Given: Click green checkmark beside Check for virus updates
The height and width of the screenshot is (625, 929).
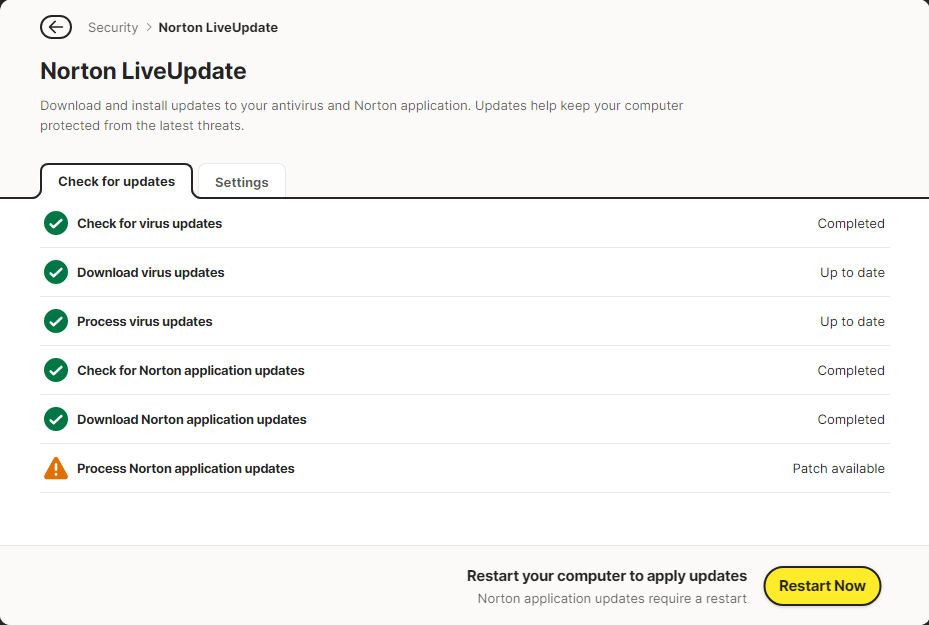Looking at the screenshot, I should pos(56,223).
